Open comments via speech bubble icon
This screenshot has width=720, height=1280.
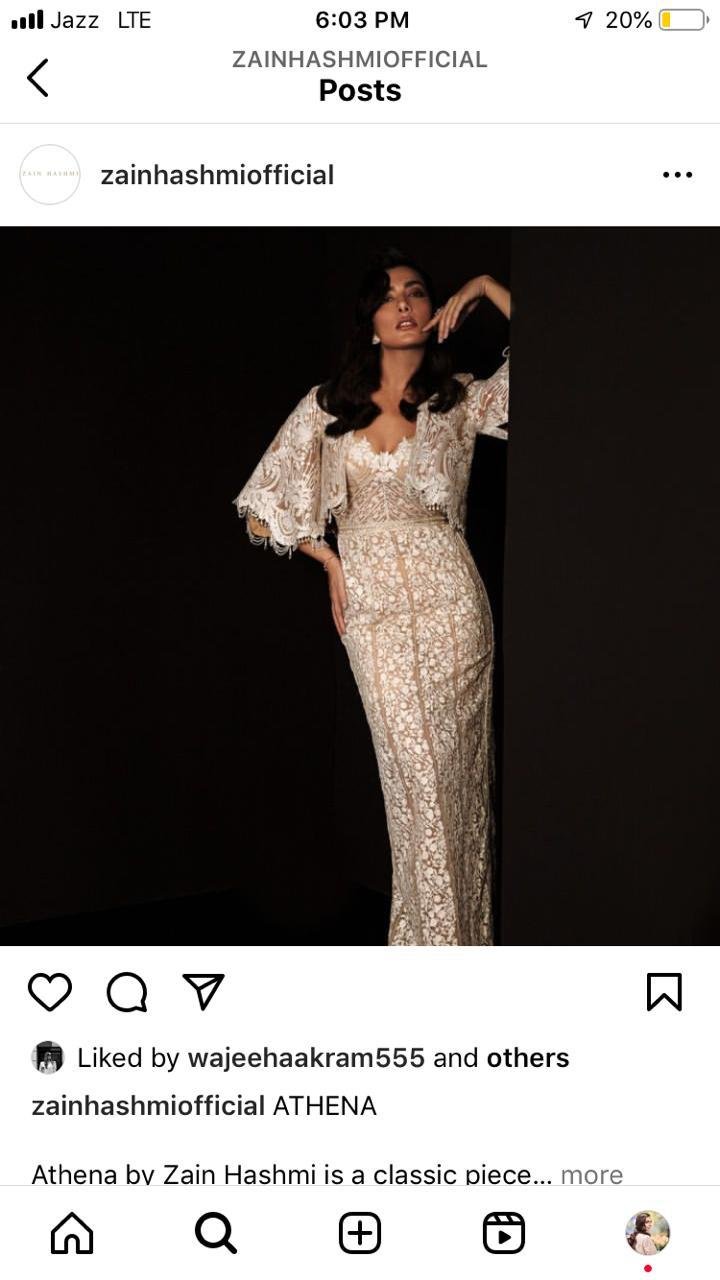coord(127,992)
